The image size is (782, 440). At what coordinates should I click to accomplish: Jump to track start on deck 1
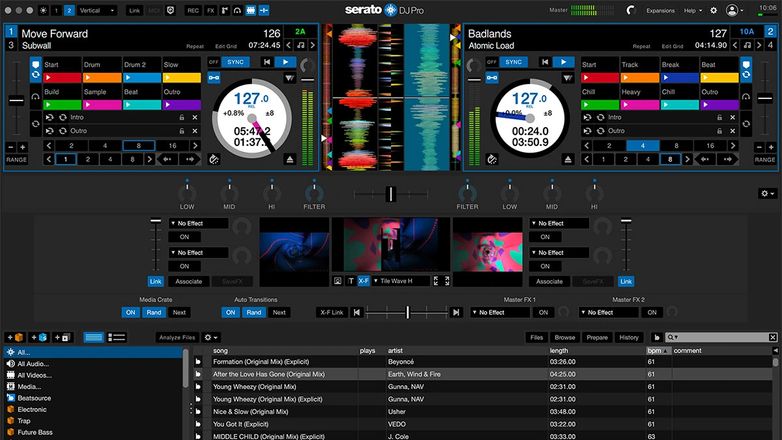(267, 62)
